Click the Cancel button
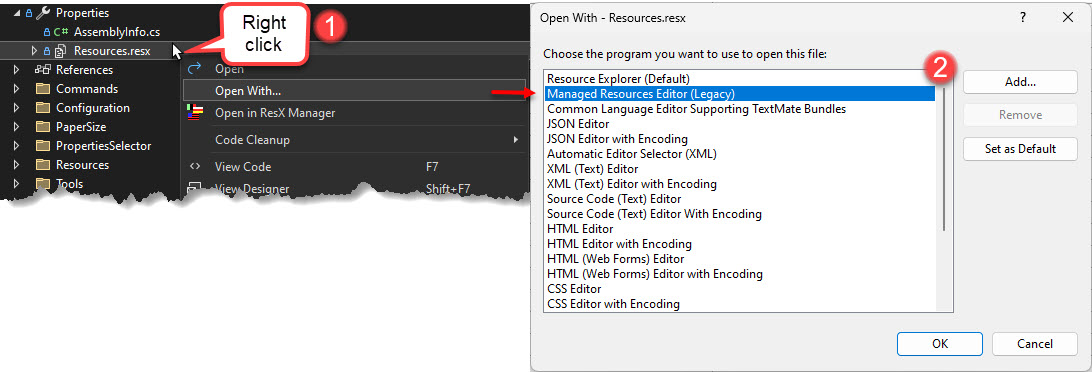Viewport: 1092px width, 372px height. 1035,343
